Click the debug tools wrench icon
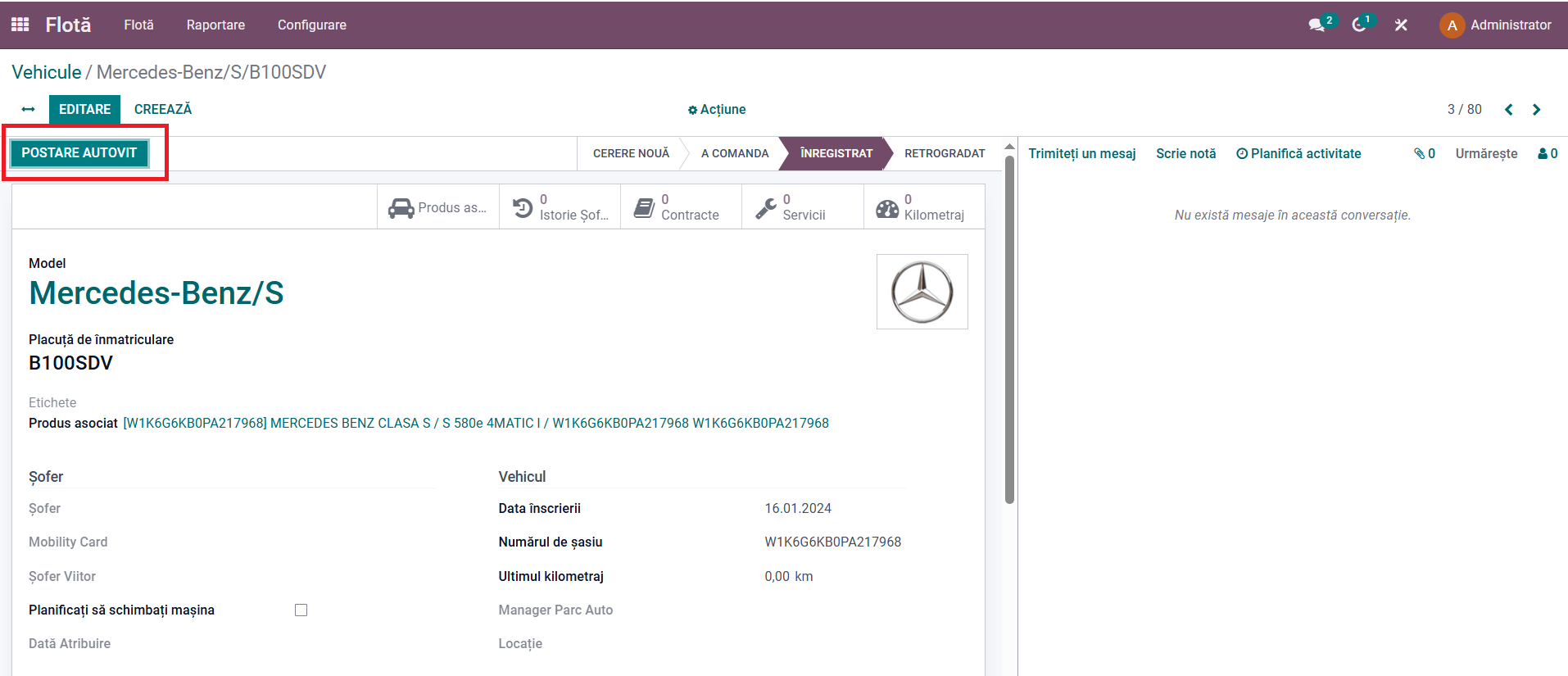Screen dimensions: 1568x676 pos(1402,25)
